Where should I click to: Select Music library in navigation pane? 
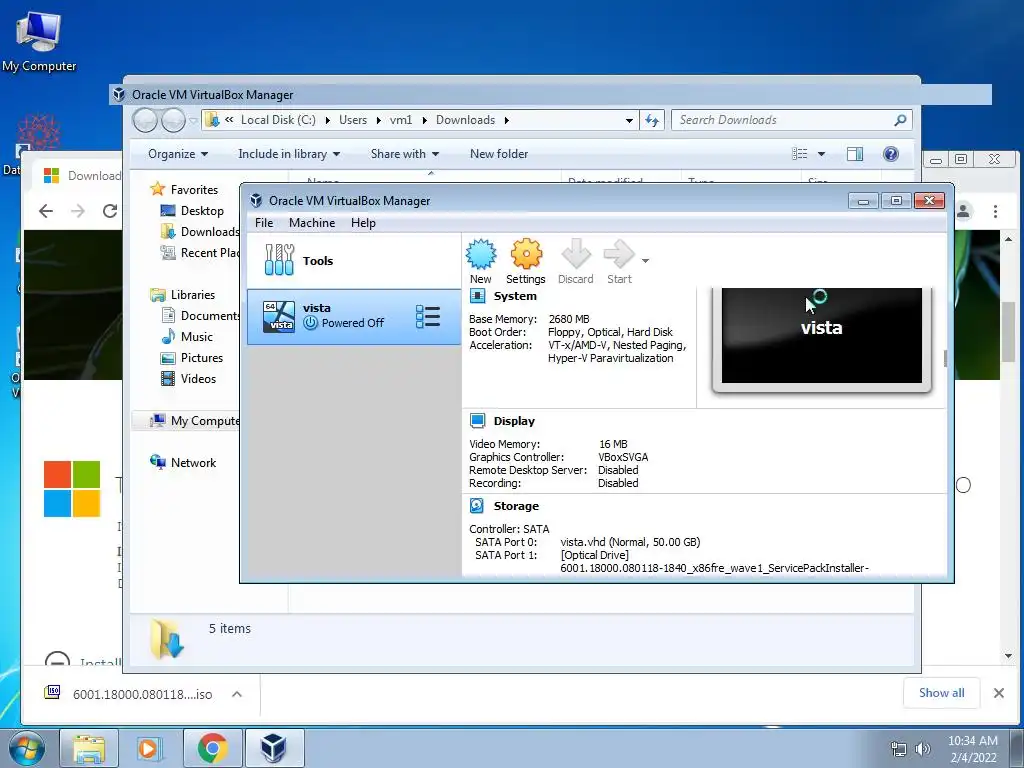(x=197, y=337)
